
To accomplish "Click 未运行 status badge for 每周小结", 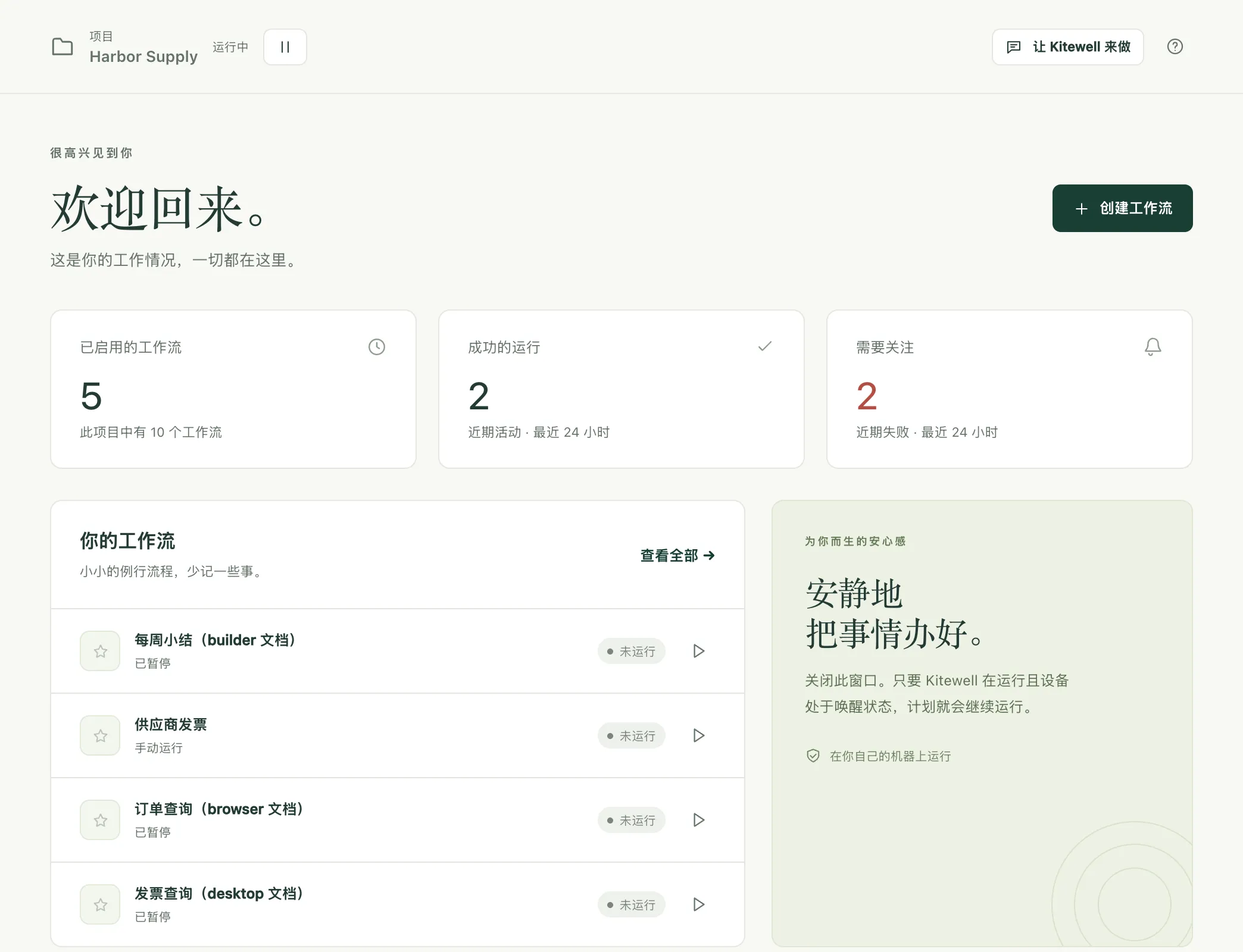I will coord(631,651).
